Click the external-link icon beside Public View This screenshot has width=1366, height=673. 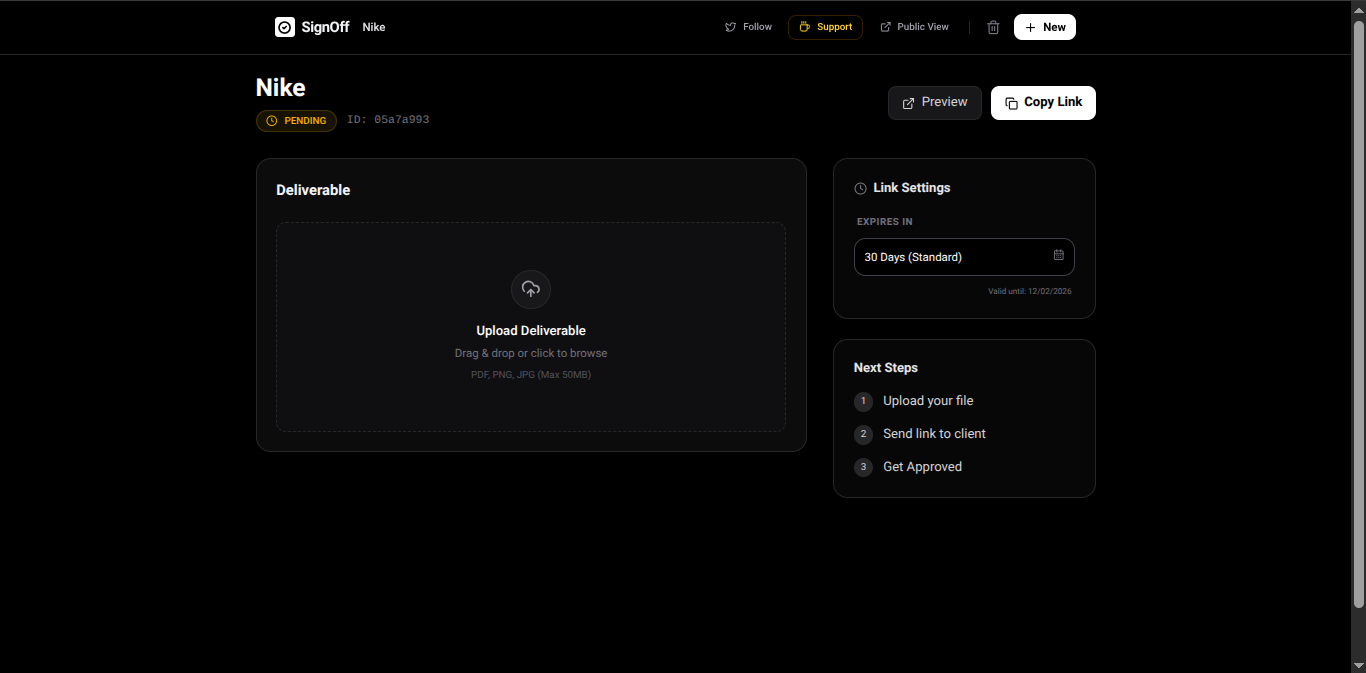pos(884,27)
